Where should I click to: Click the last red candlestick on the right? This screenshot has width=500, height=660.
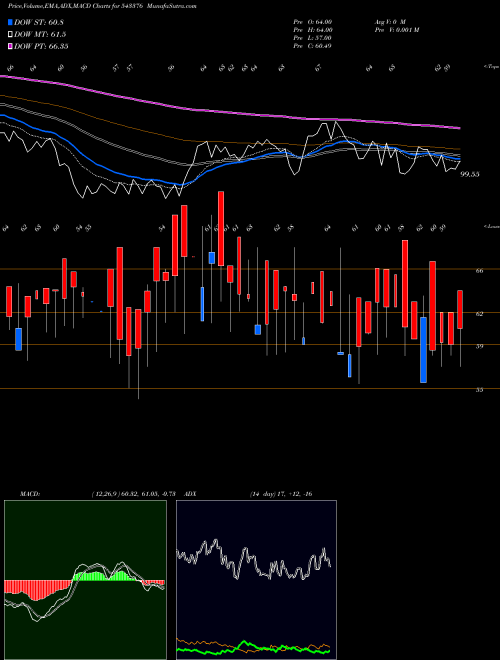[x=460, y=309]
